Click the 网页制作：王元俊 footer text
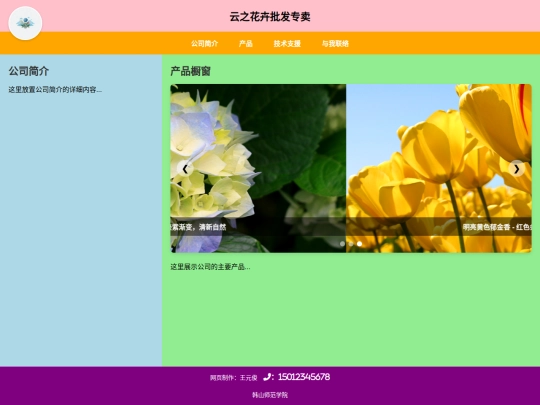The height and width of the screenshot is (405, 540). click(x=233, y=378)
